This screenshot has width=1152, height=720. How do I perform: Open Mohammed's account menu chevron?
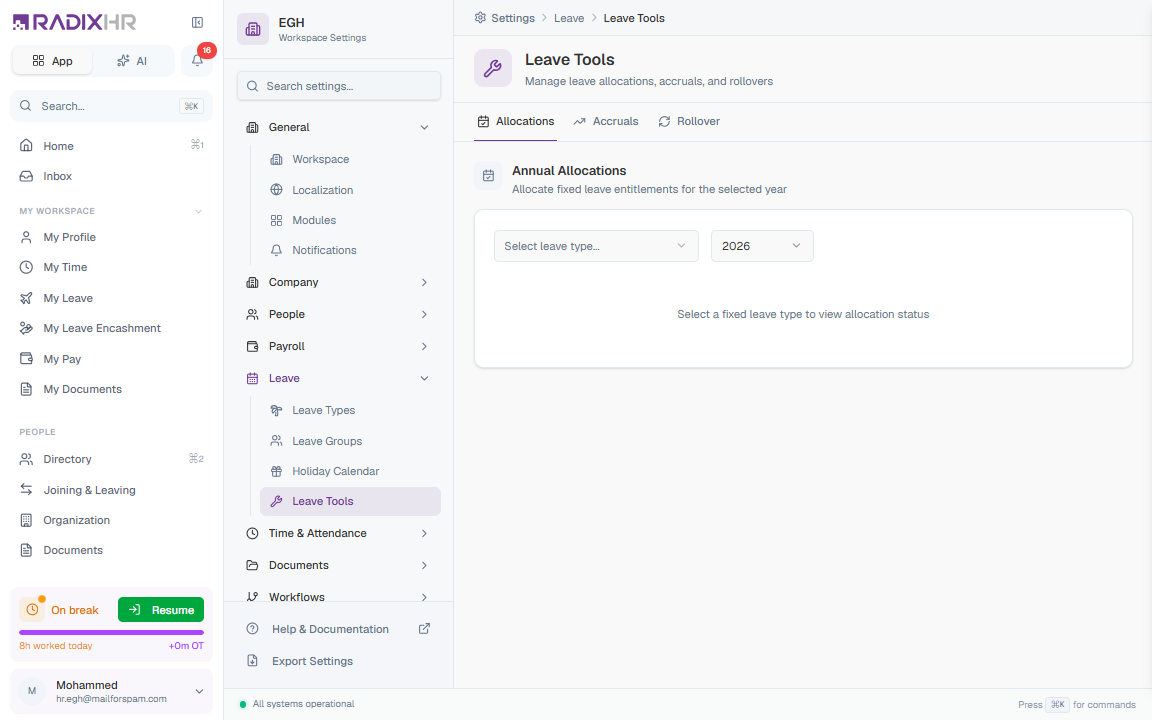(199, 691)
